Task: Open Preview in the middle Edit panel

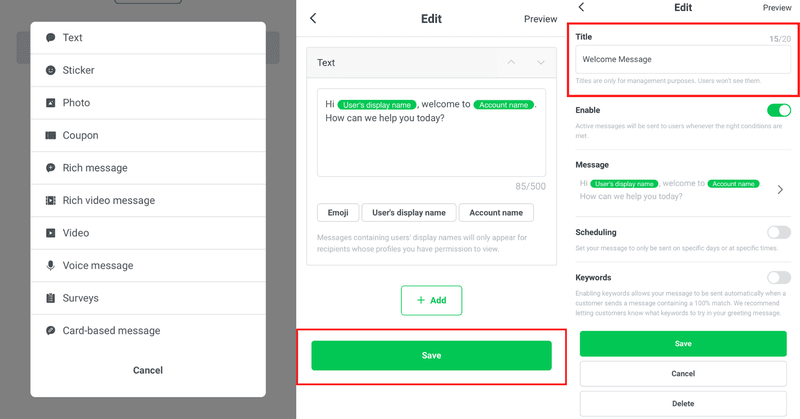Action: click(x=540, y=19)
